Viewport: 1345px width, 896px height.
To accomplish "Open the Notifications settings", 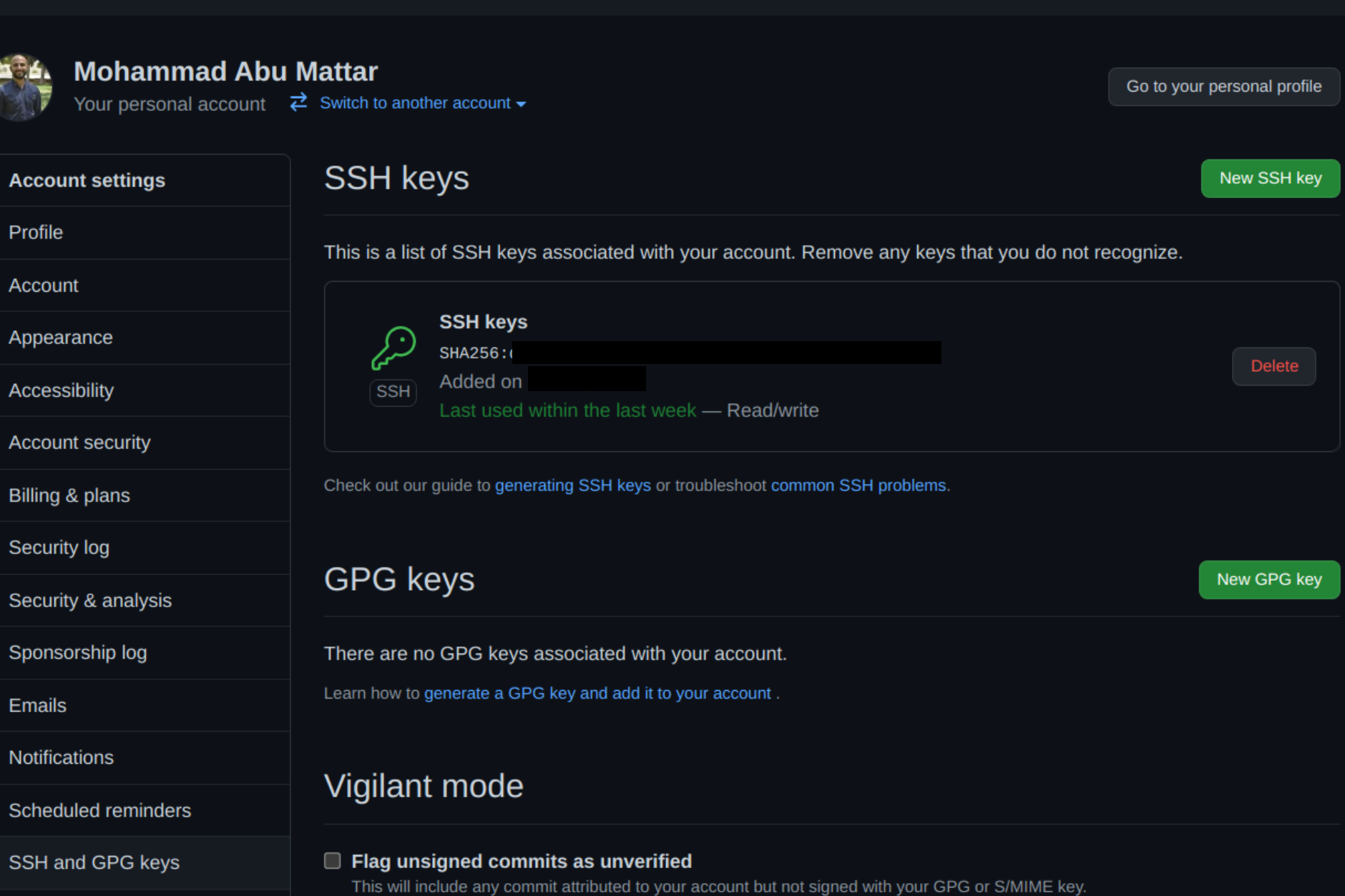I will [61, 757].
